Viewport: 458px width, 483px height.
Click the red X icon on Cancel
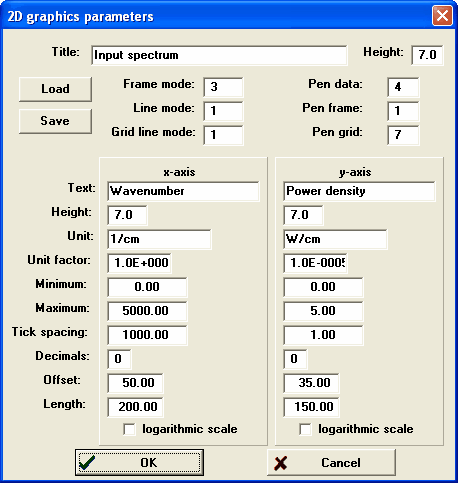[x=281, y=463]
